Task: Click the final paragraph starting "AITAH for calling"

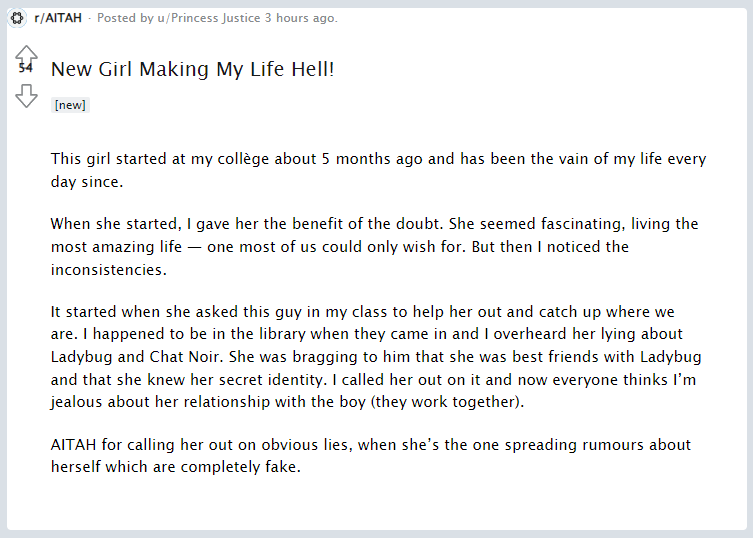Action: [371, 455]
